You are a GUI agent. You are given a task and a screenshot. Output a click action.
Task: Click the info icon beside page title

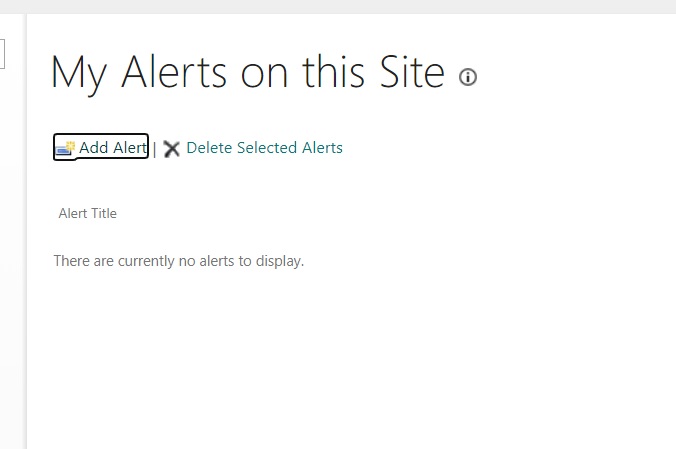467,77
